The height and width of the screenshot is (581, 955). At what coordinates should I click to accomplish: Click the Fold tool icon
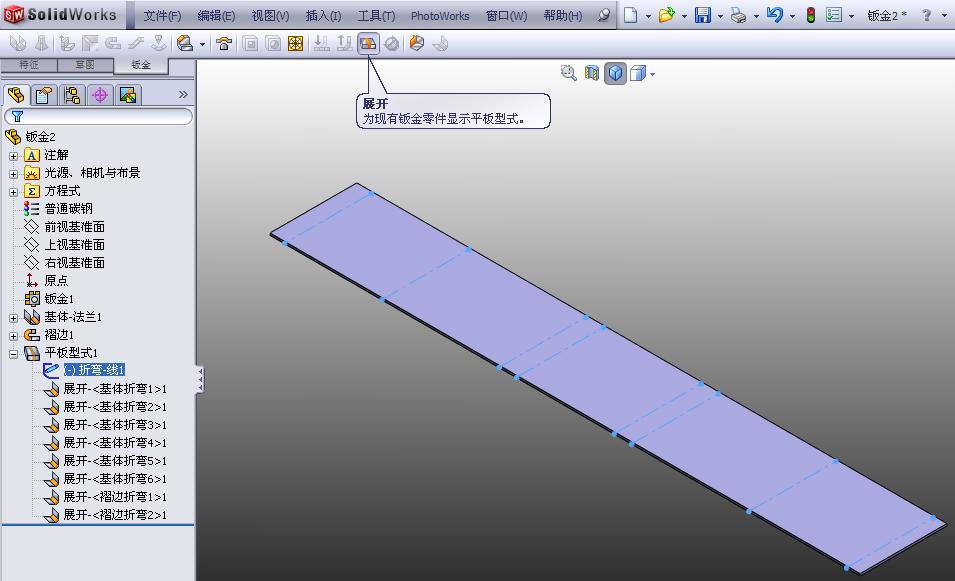[345, 43]
